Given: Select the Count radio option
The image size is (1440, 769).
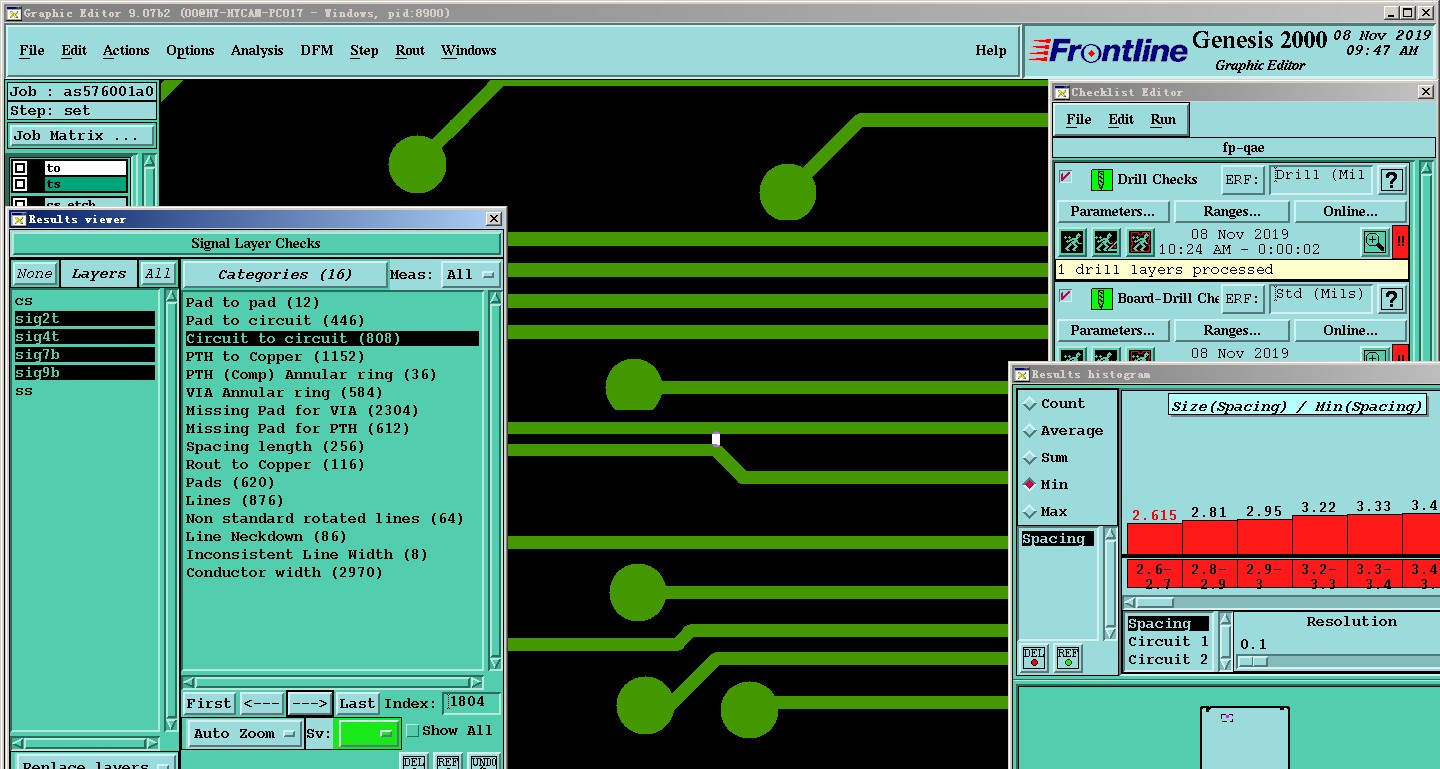Looking at the screenshot, I should click(x=1030, y=404).
